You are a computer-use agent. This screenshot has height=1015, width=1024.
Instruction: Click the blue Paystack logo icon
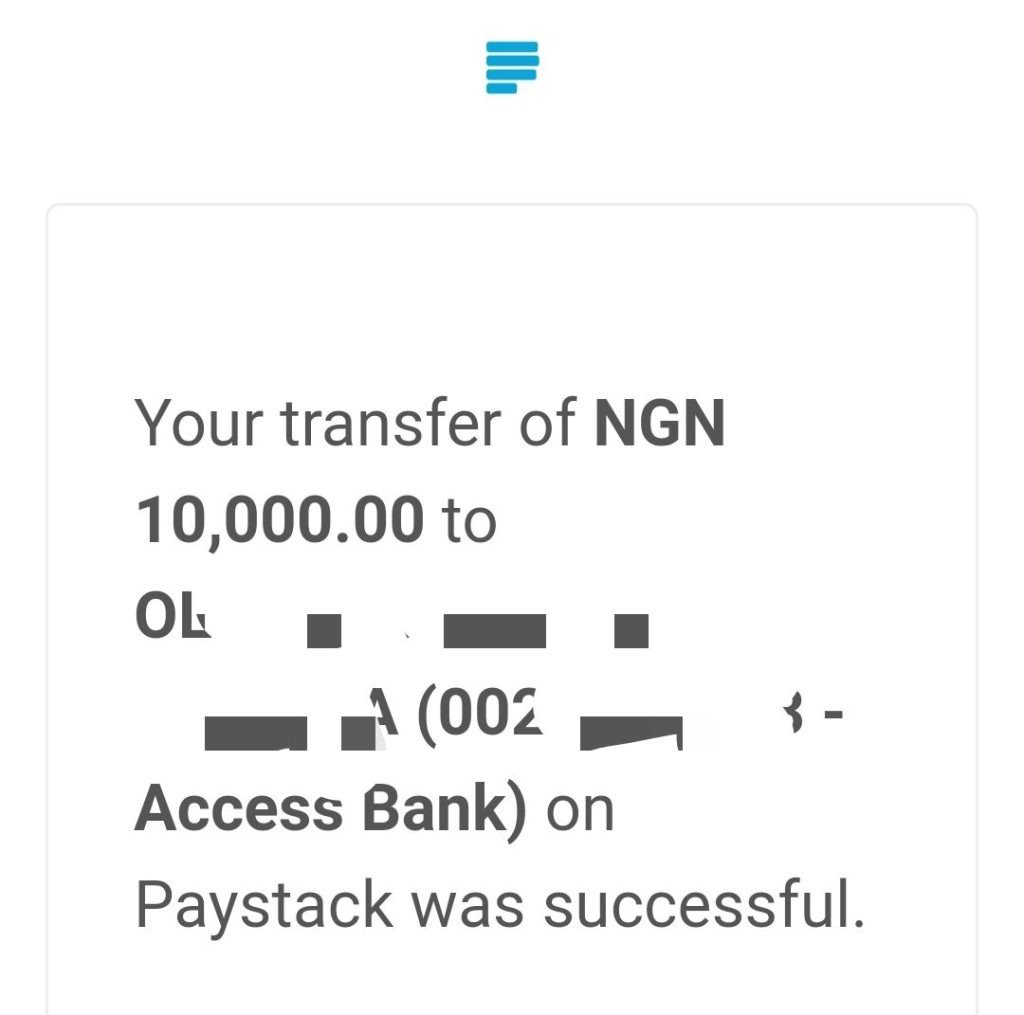(512, 67)
